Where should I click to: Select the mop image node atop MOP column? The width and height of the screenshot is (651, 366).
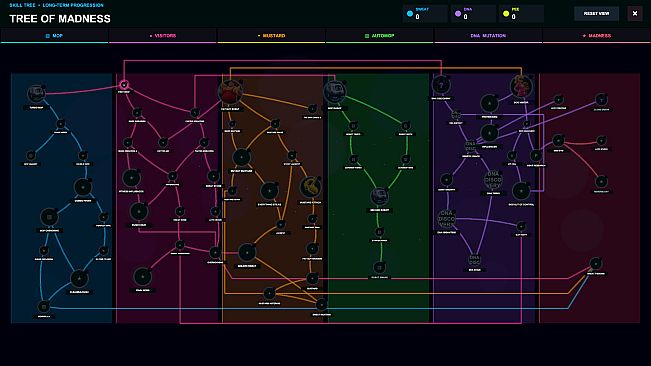coord(36,94)
